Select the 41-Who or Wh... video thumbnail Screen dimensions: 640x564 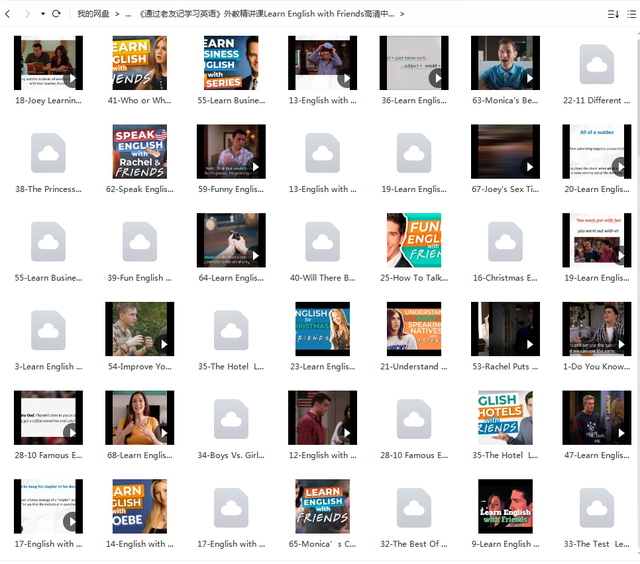(x=140, y=63)
